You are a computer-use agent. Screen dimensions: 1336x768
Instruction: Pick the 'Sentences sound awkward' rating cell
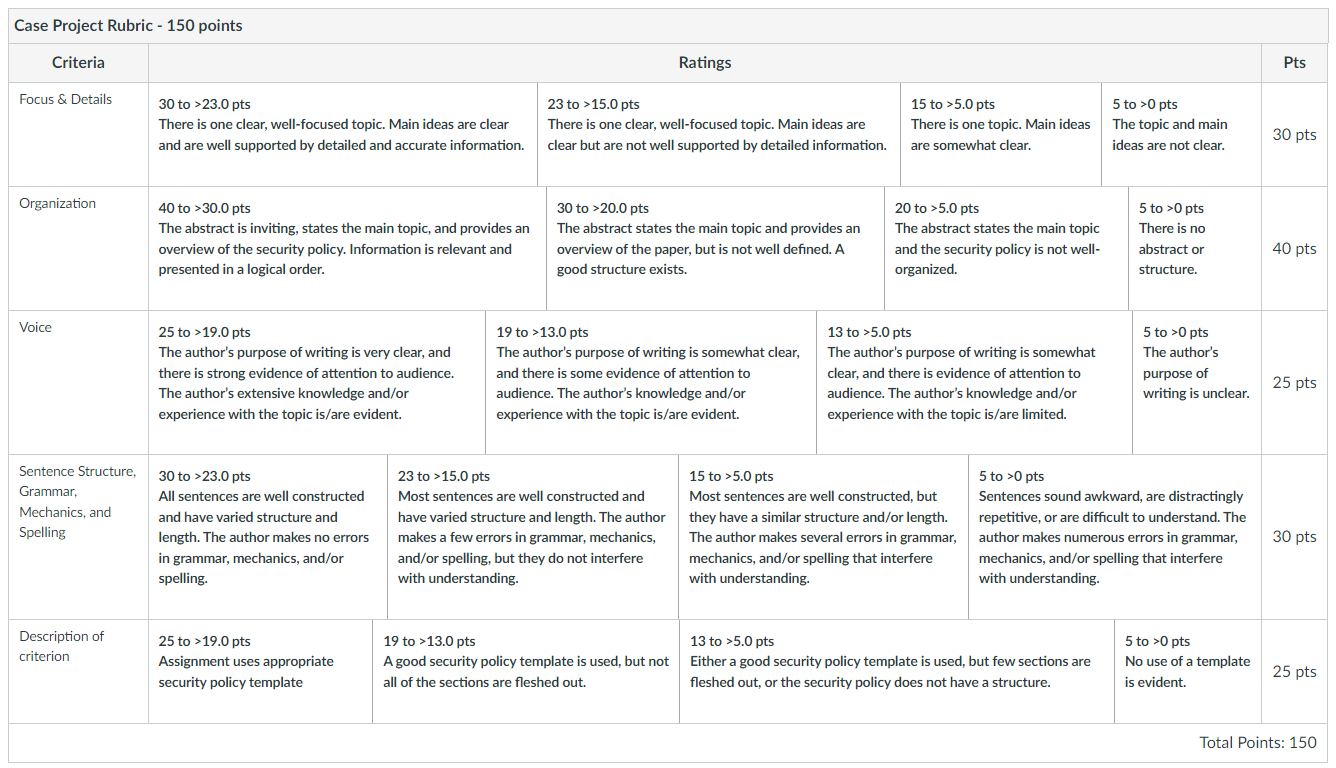pos(1115,537)
